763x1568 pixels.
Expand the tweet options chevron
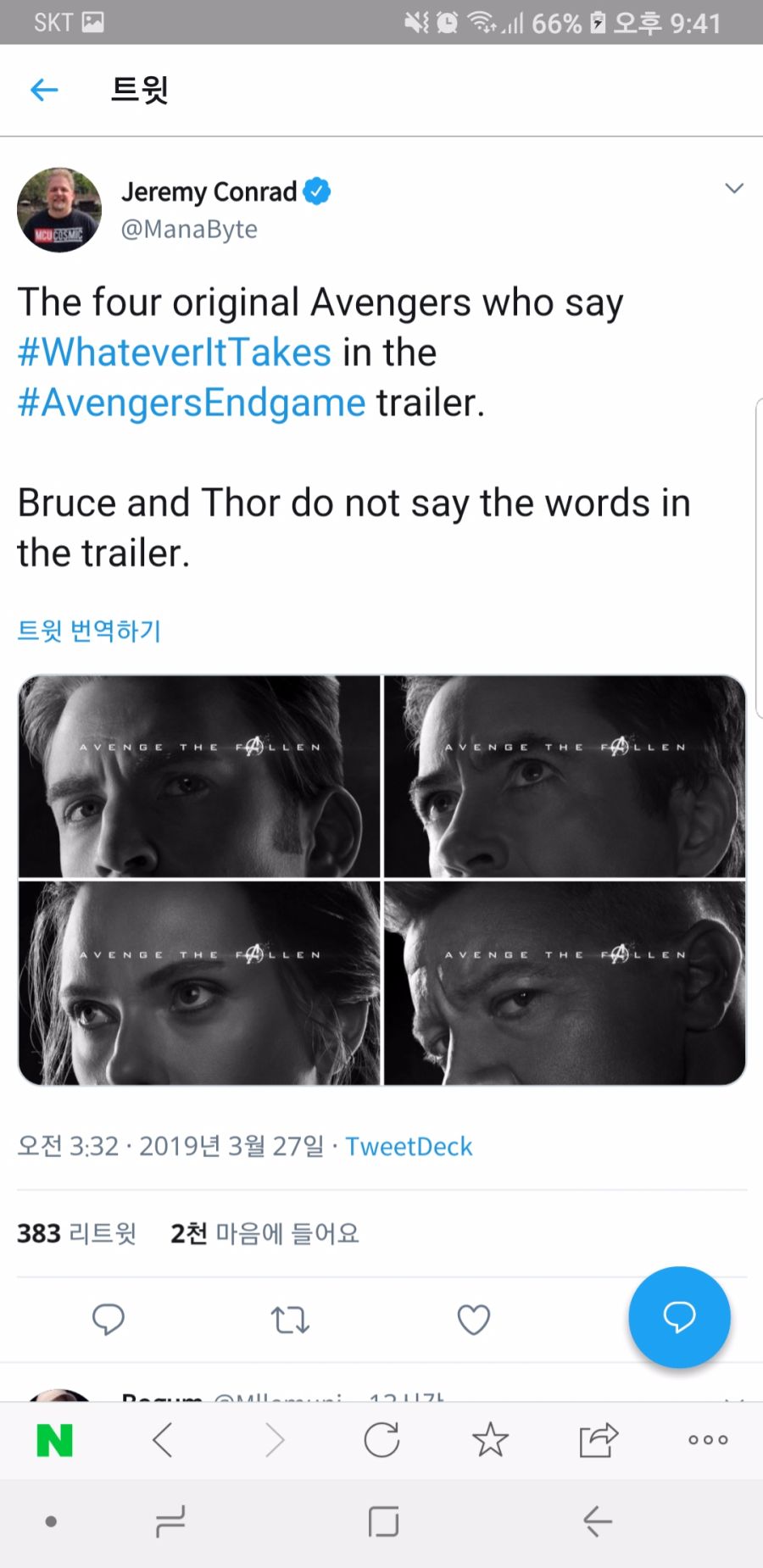click(x=734, y=188)
